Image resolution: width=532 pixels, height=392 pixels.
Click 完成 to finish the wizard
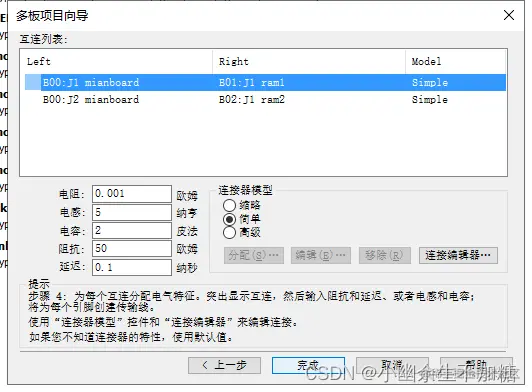pyautogui.click(x=308, y=366)
